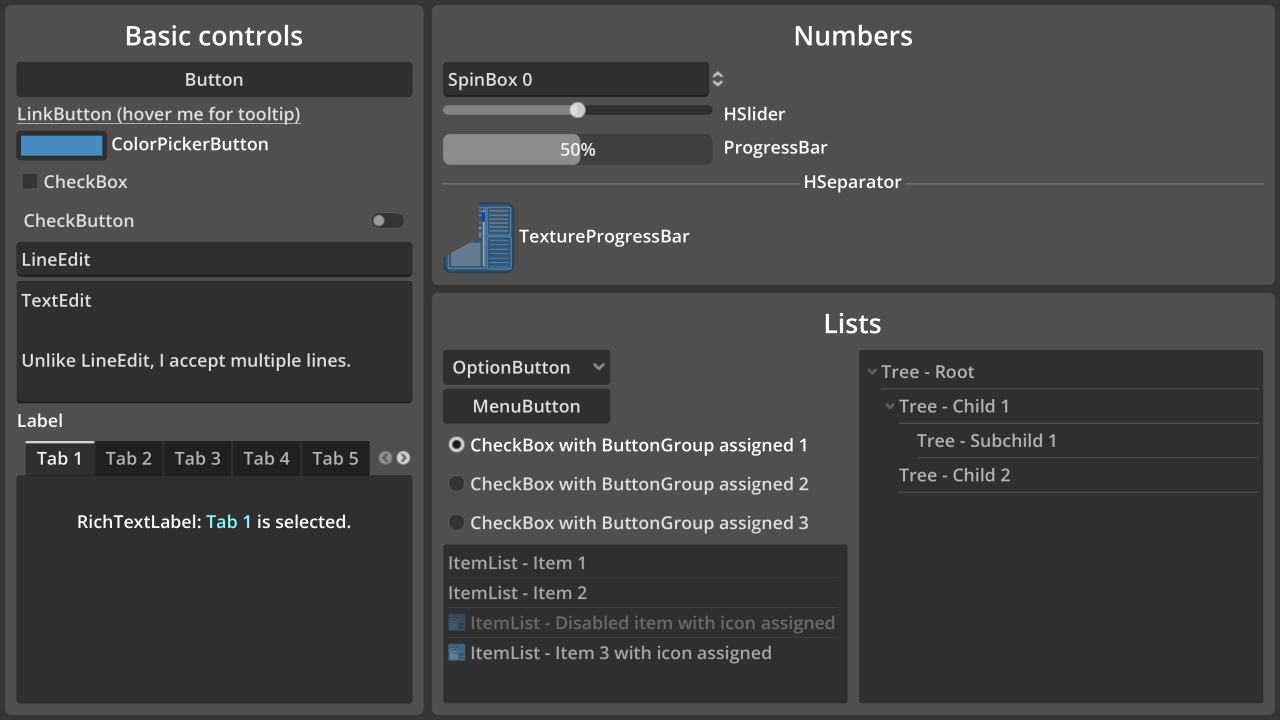Open the MenuButton menu
The image size is (1280, 720).
(x=526, y=406)
